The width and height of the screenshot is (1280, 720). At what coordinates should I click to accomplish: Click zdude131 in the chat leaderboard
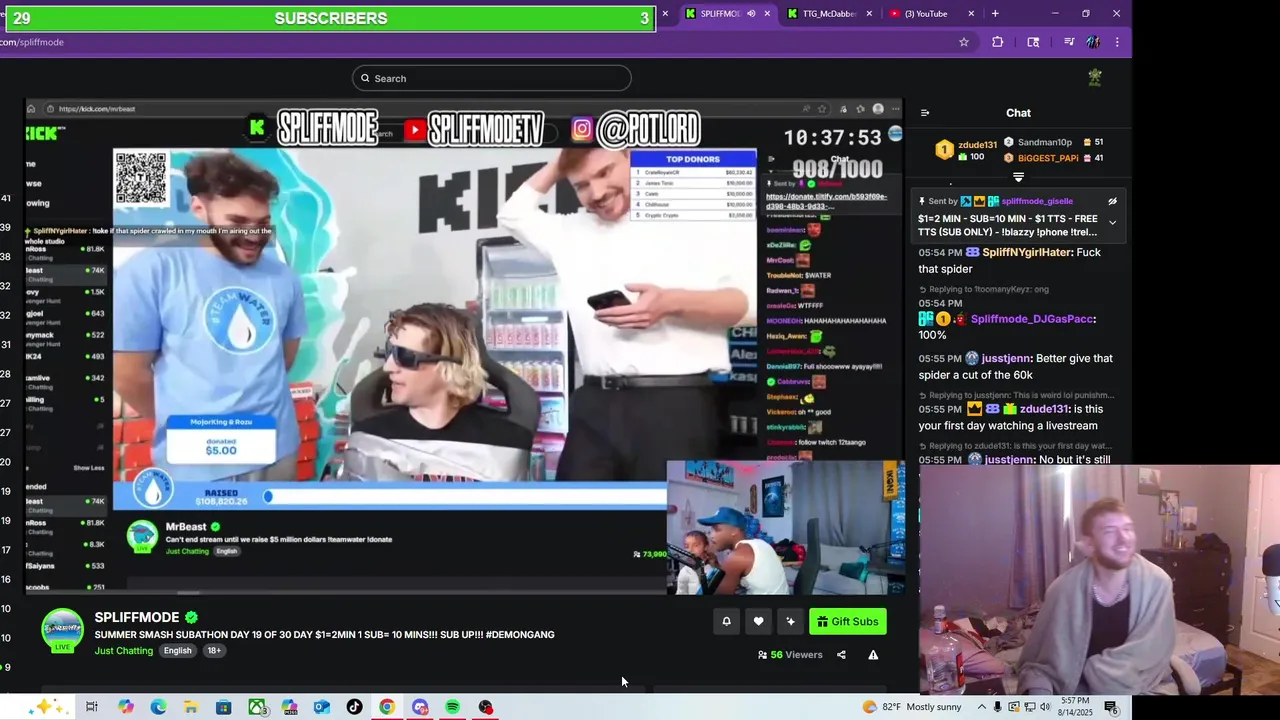point(977,145)
